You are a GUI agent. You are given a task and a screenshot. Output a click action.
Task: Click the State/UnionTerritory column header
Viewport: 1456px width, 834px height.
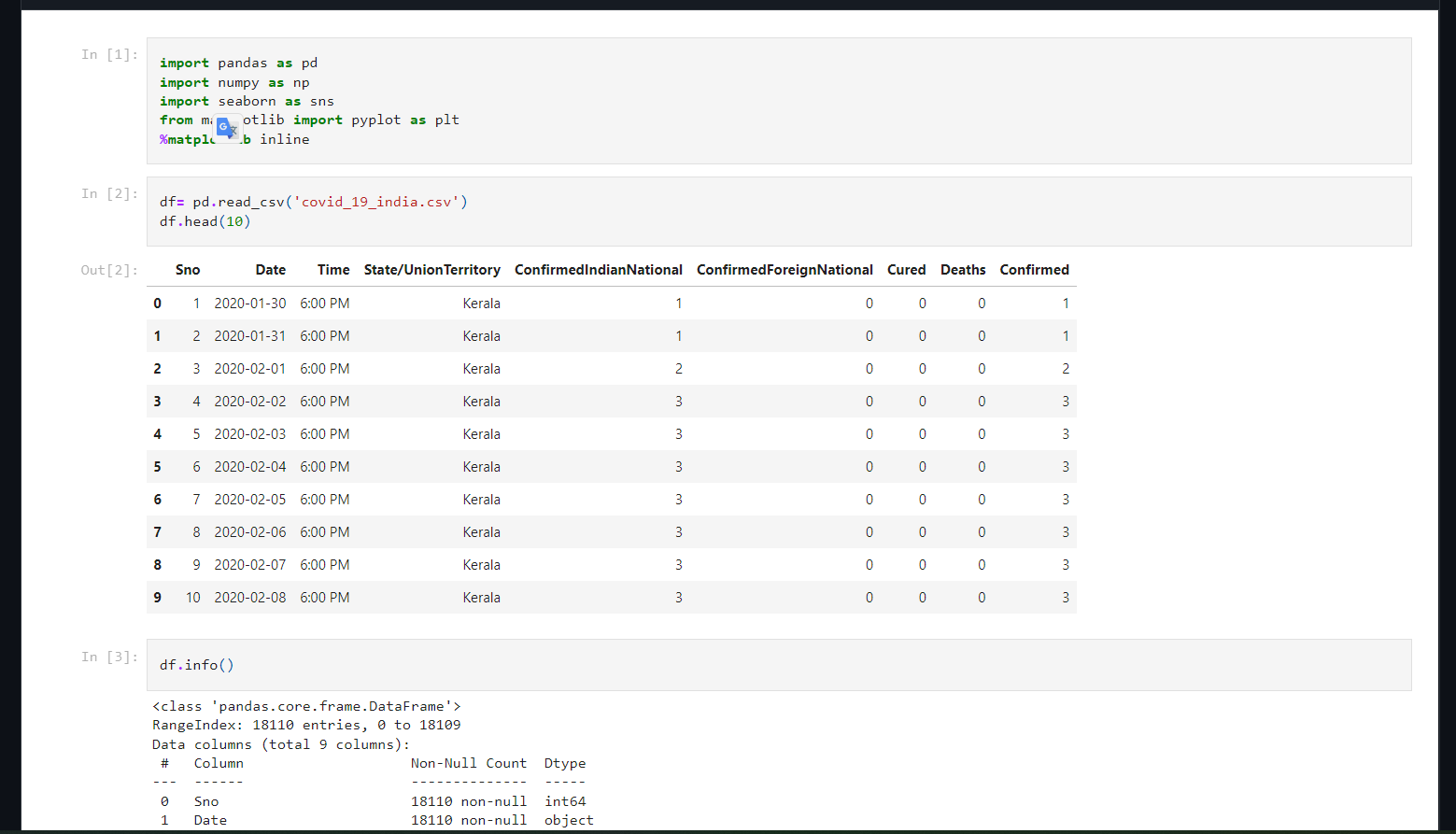[x=431, y=270]
